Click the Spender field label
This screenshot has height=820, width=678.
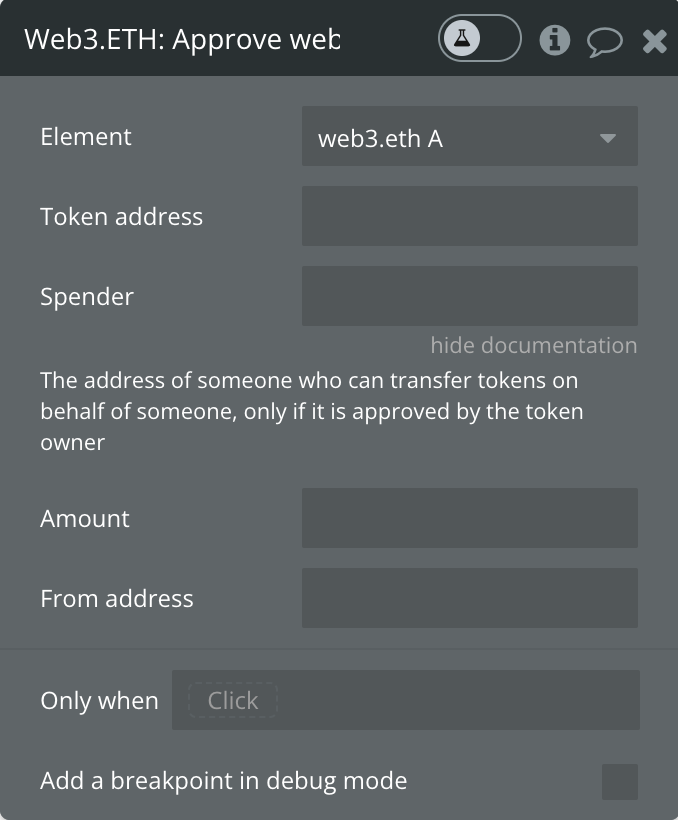[x=87, y=297]
